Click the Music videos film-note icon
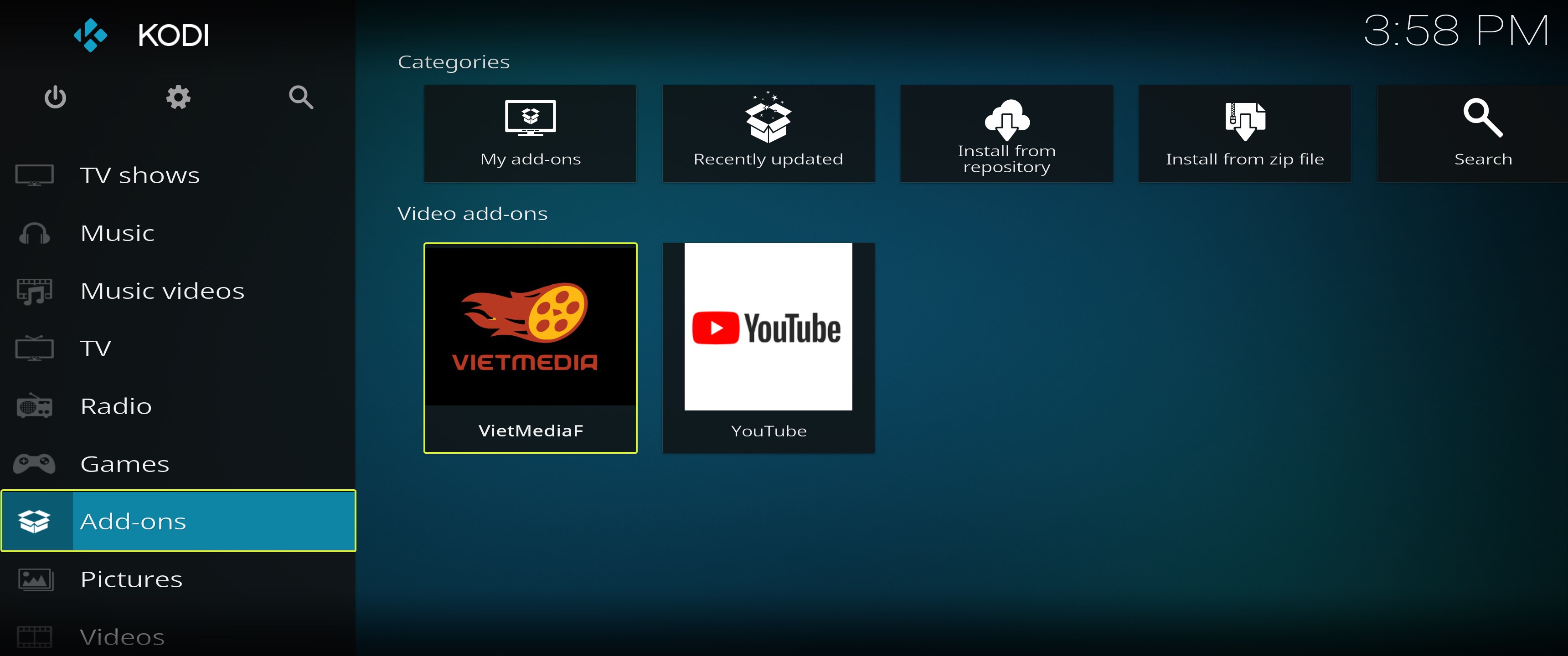The image size is (1568, 656). pyautogui.click(x=35, y=291)
